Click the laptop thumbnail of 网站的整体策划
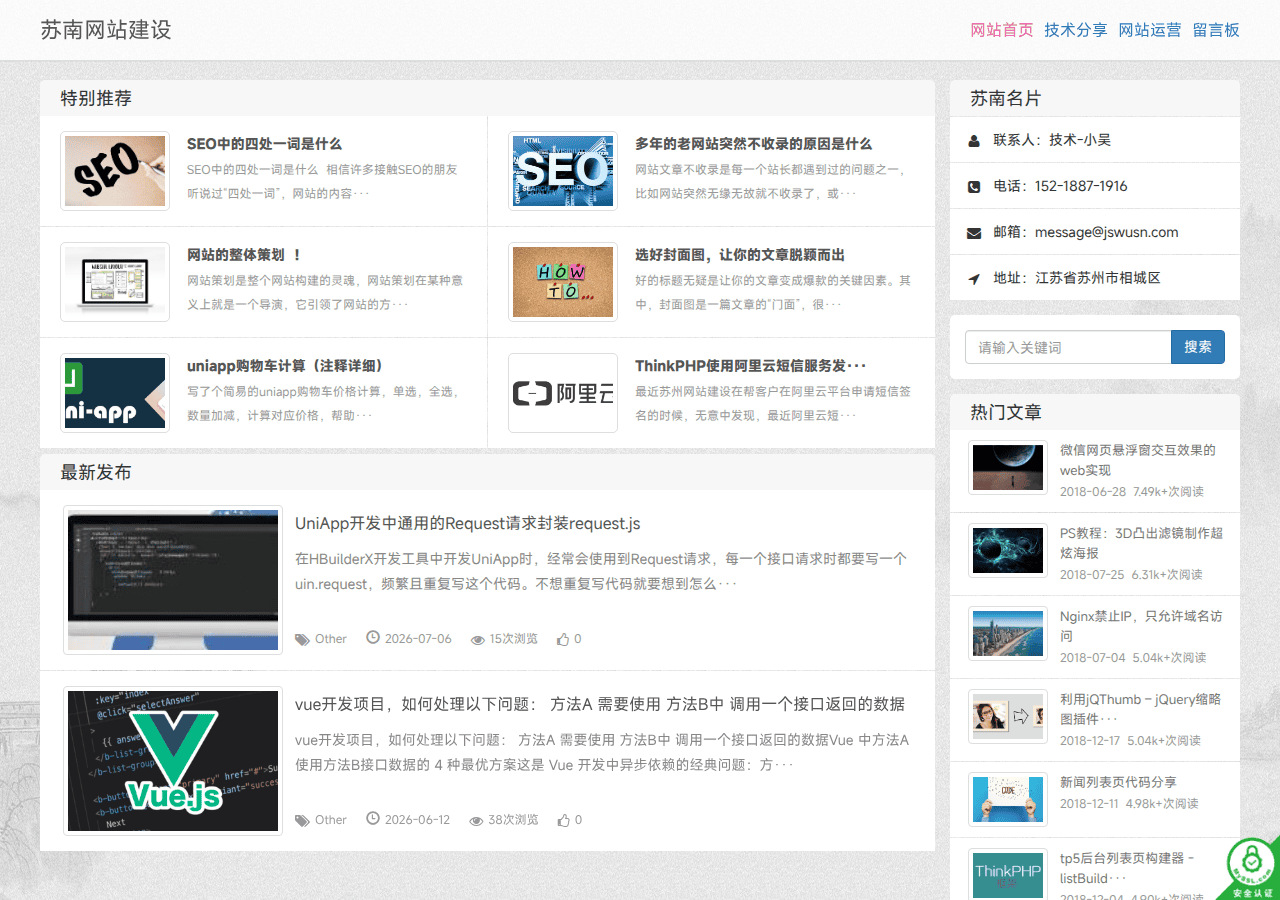This screenshot has height=900, width=1280. coord(115,282)
